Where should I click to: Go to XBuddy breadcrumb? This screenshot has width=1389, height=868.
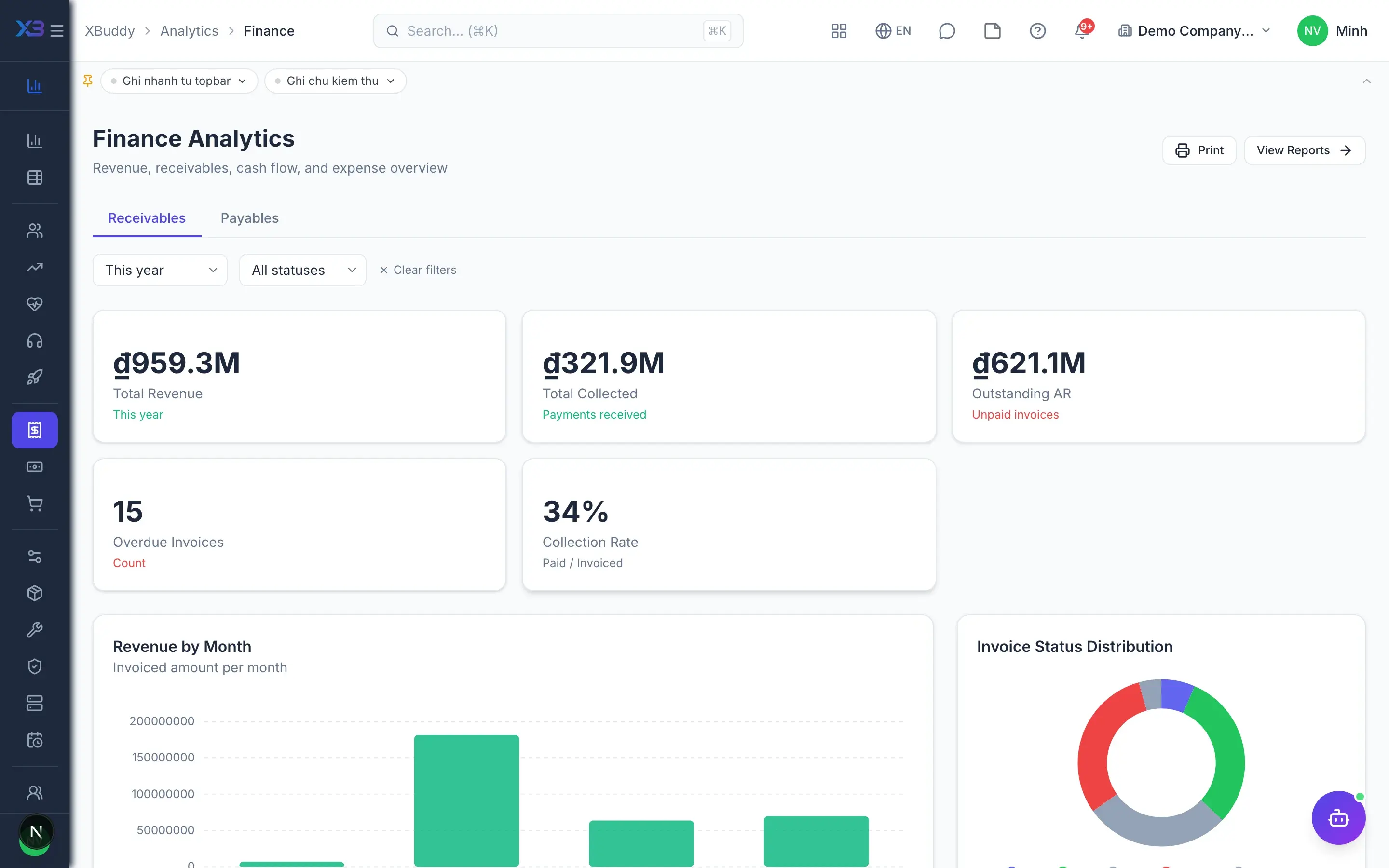109,30
